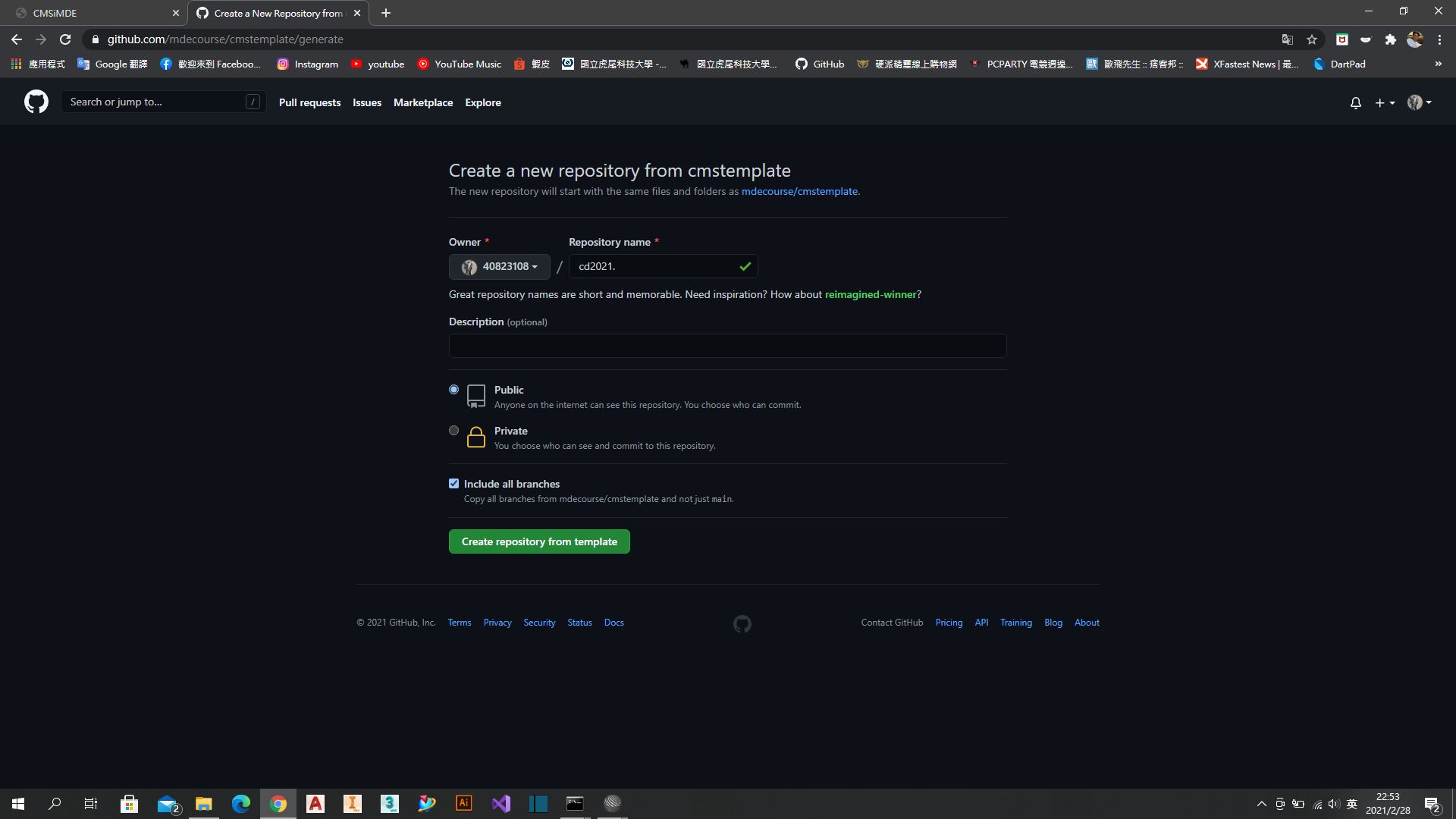Open the About footer link

1087,623
